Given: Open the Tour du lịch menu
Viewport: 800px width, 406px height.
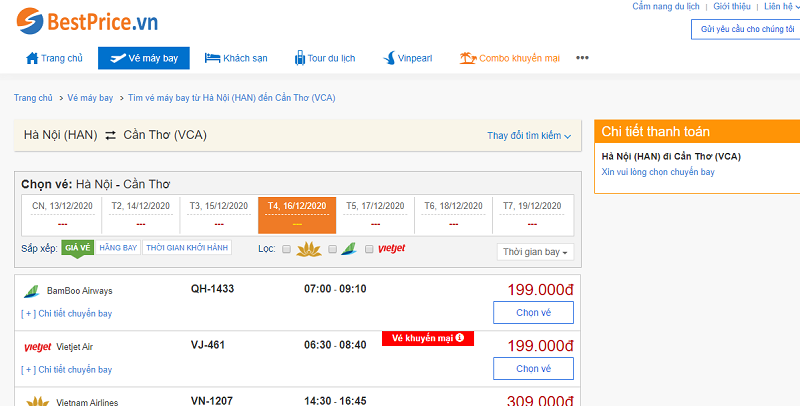Looking at the screenshot, I should [x=325, y=58].
